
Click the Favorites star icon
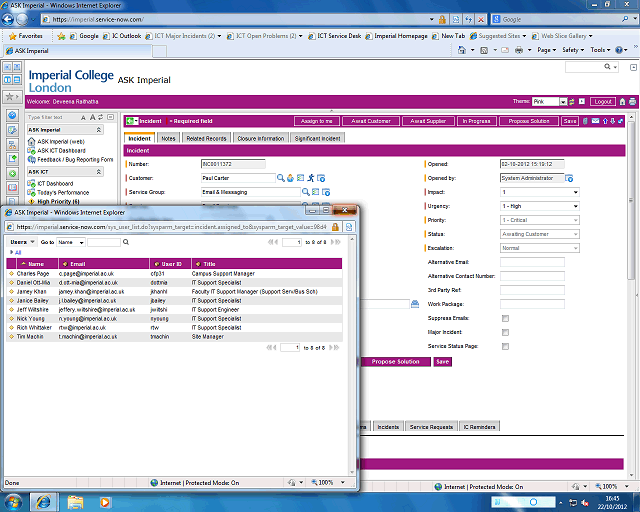click(x=11, y=34)
